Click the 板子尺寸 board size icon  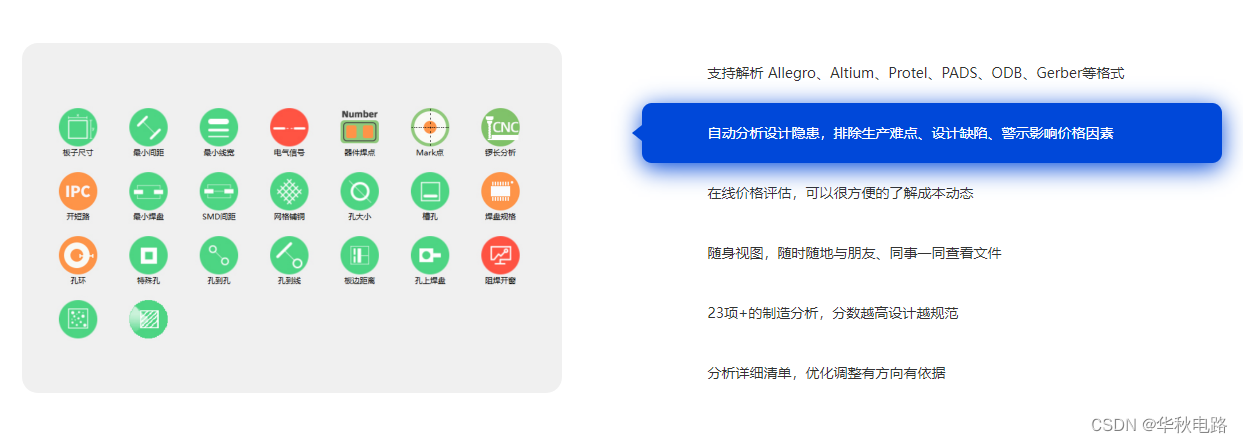[78, 127]
